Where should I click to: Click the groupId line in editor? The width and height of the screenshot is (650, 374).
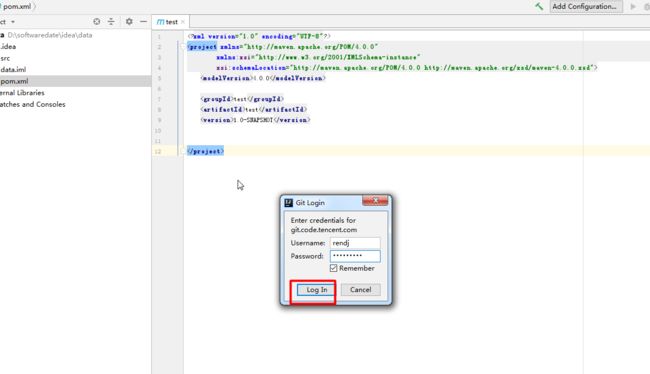[x=242, y=99]
